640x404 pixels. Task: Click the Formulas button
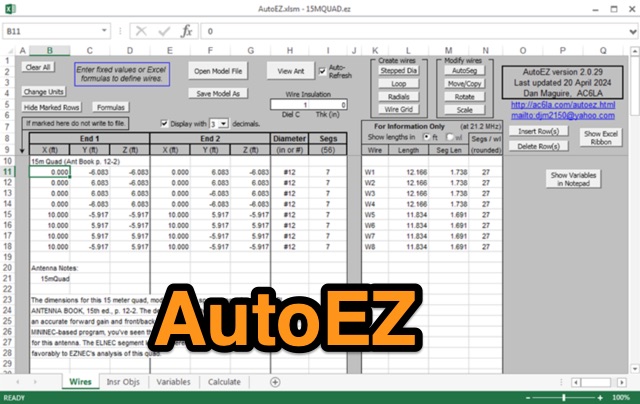pyautogui.click(x=111, y=107)
